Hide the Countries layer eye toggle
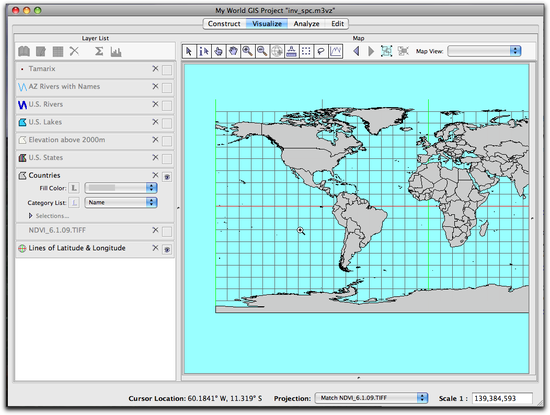 coord(167,176)
